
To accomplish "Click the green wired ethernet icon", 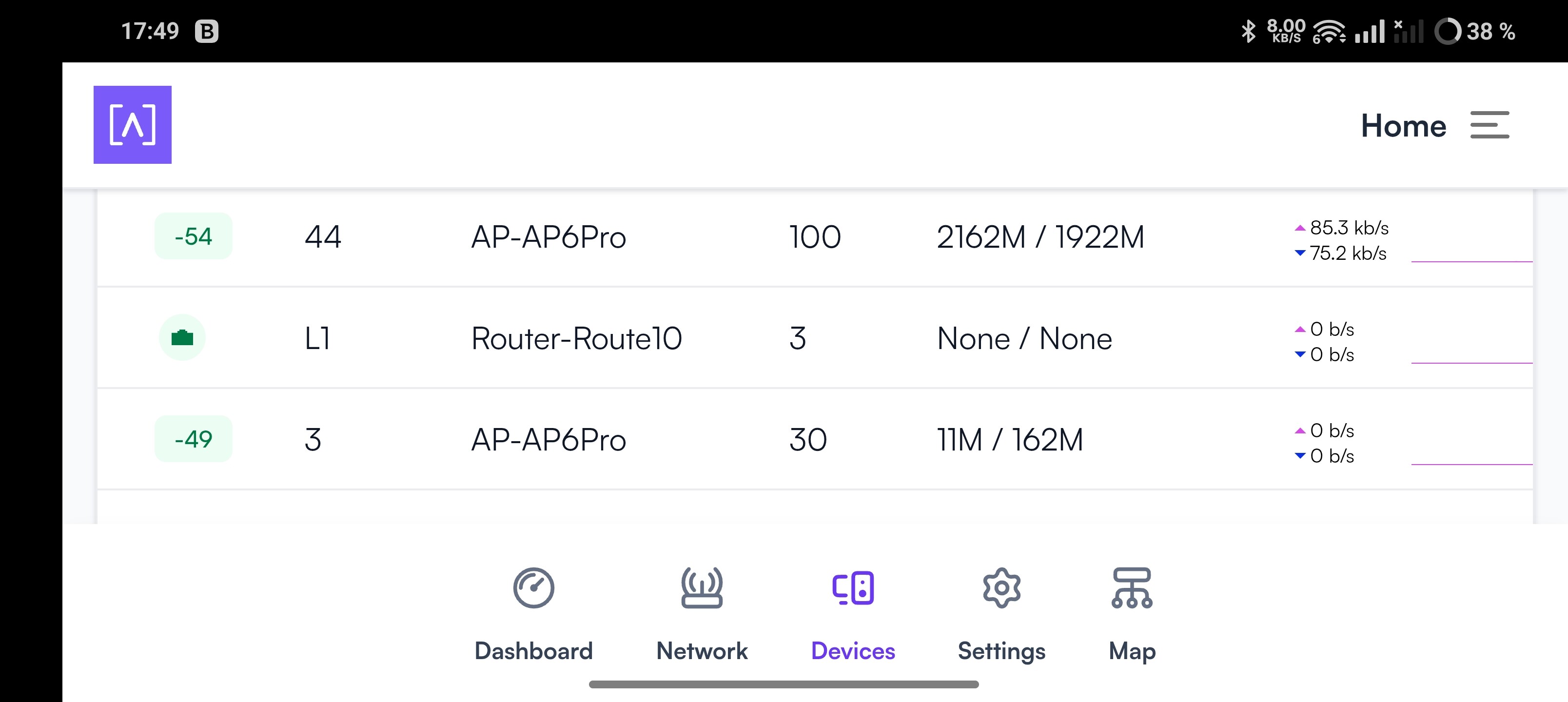I will tap(182, 337).
